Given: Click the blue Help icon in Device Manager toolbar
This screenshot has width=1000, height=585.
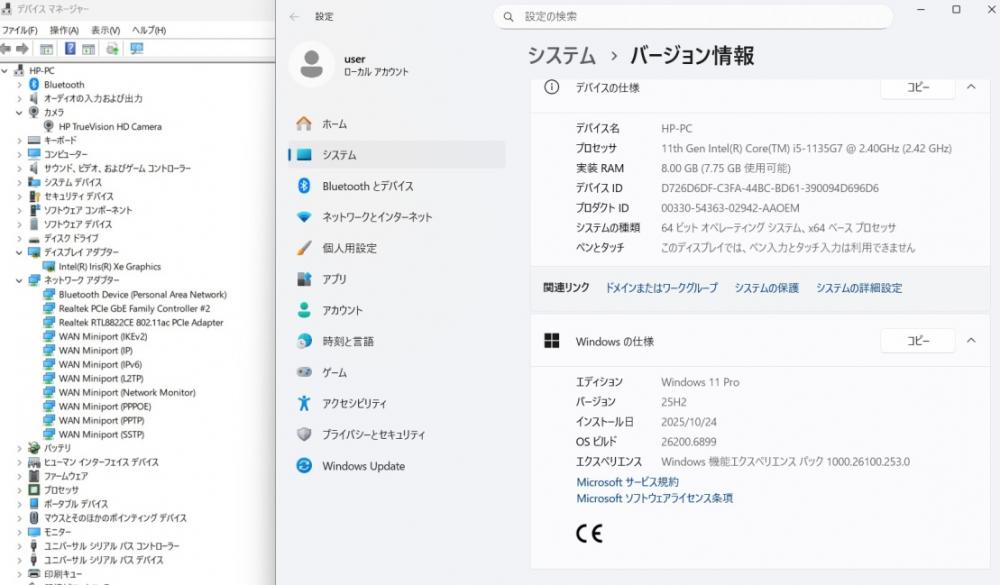Looking at the screenshot, I should pos(70,49).
